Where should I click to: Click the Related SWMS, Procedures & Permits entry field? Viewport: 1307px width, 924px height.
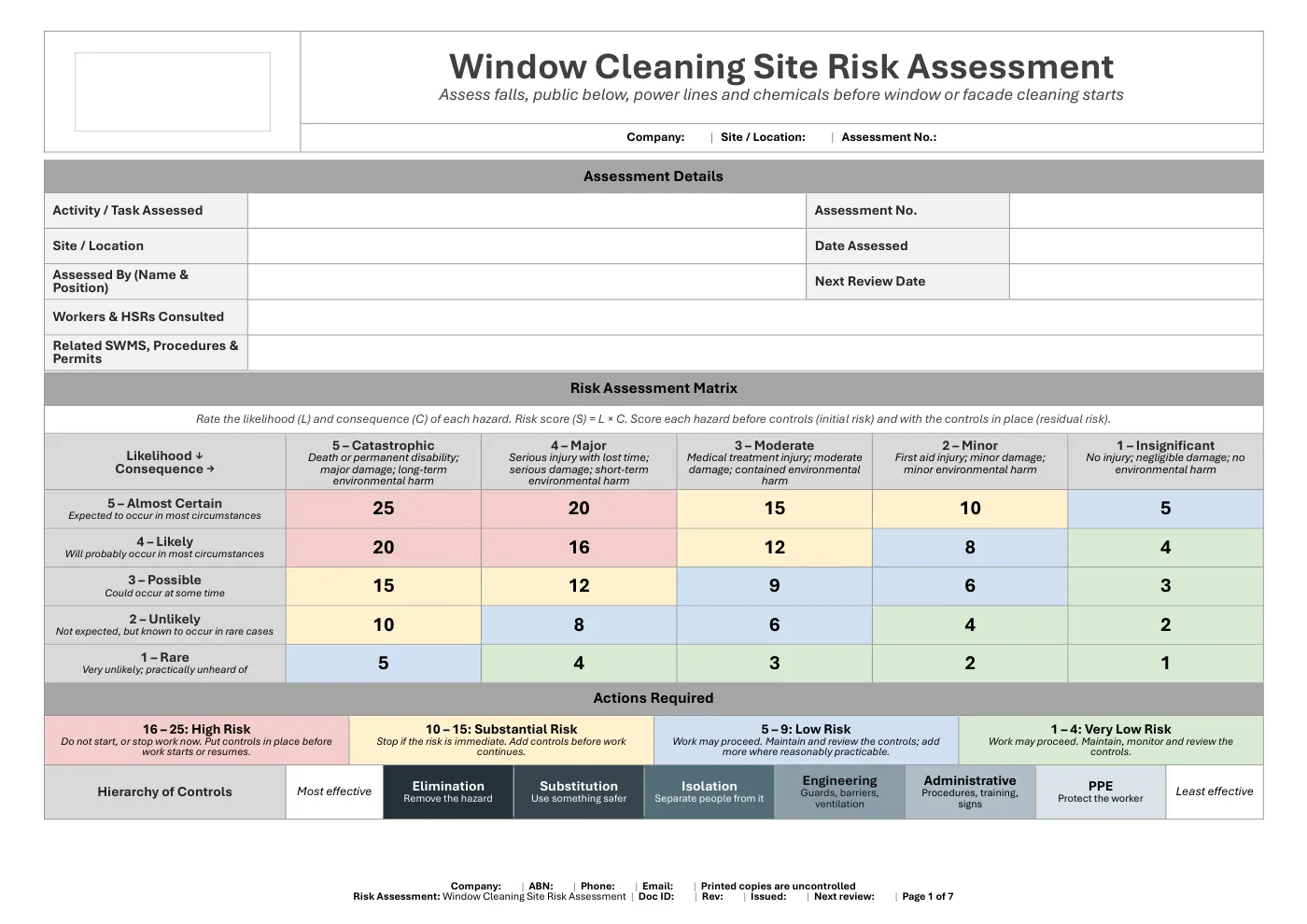pyautogui.click(x=755, y=353)
